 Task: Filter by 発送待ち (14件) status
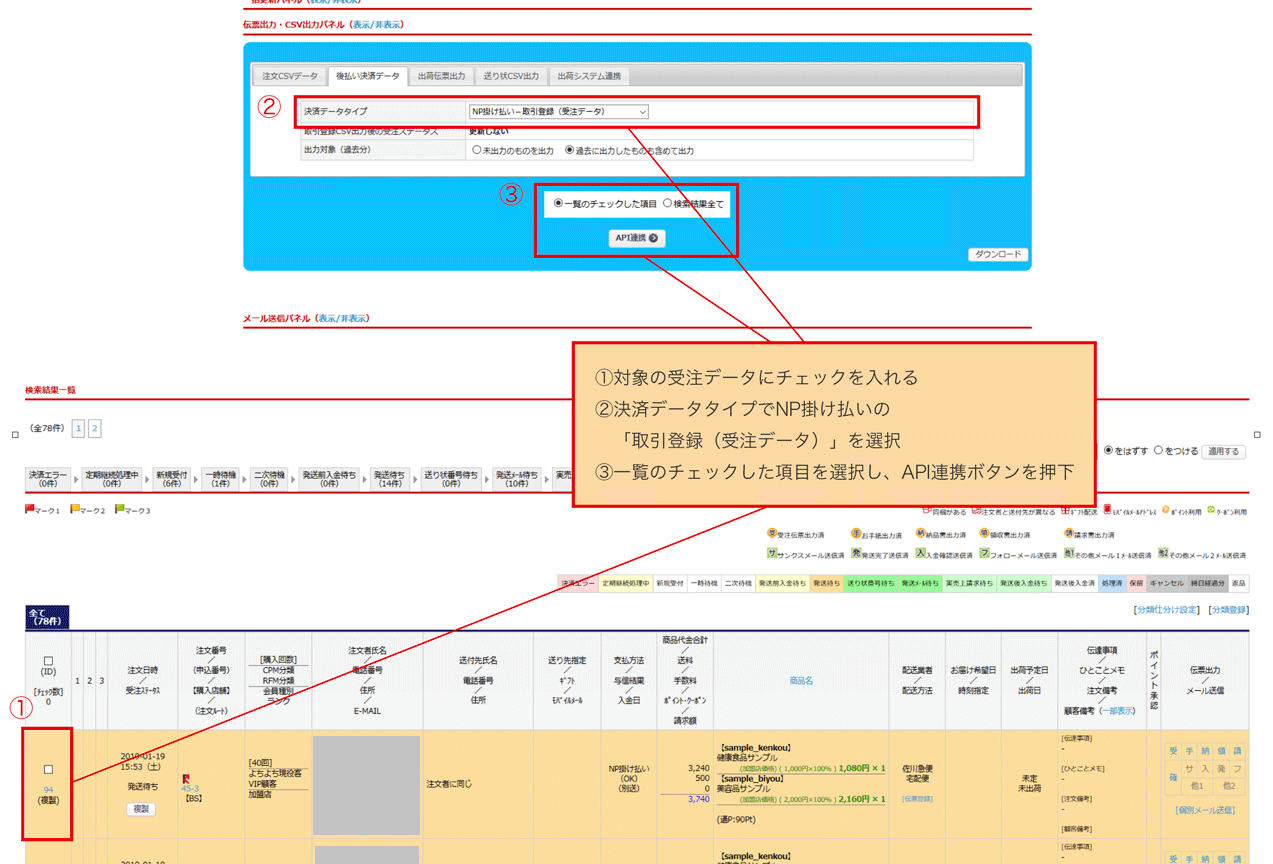(388, 479)
